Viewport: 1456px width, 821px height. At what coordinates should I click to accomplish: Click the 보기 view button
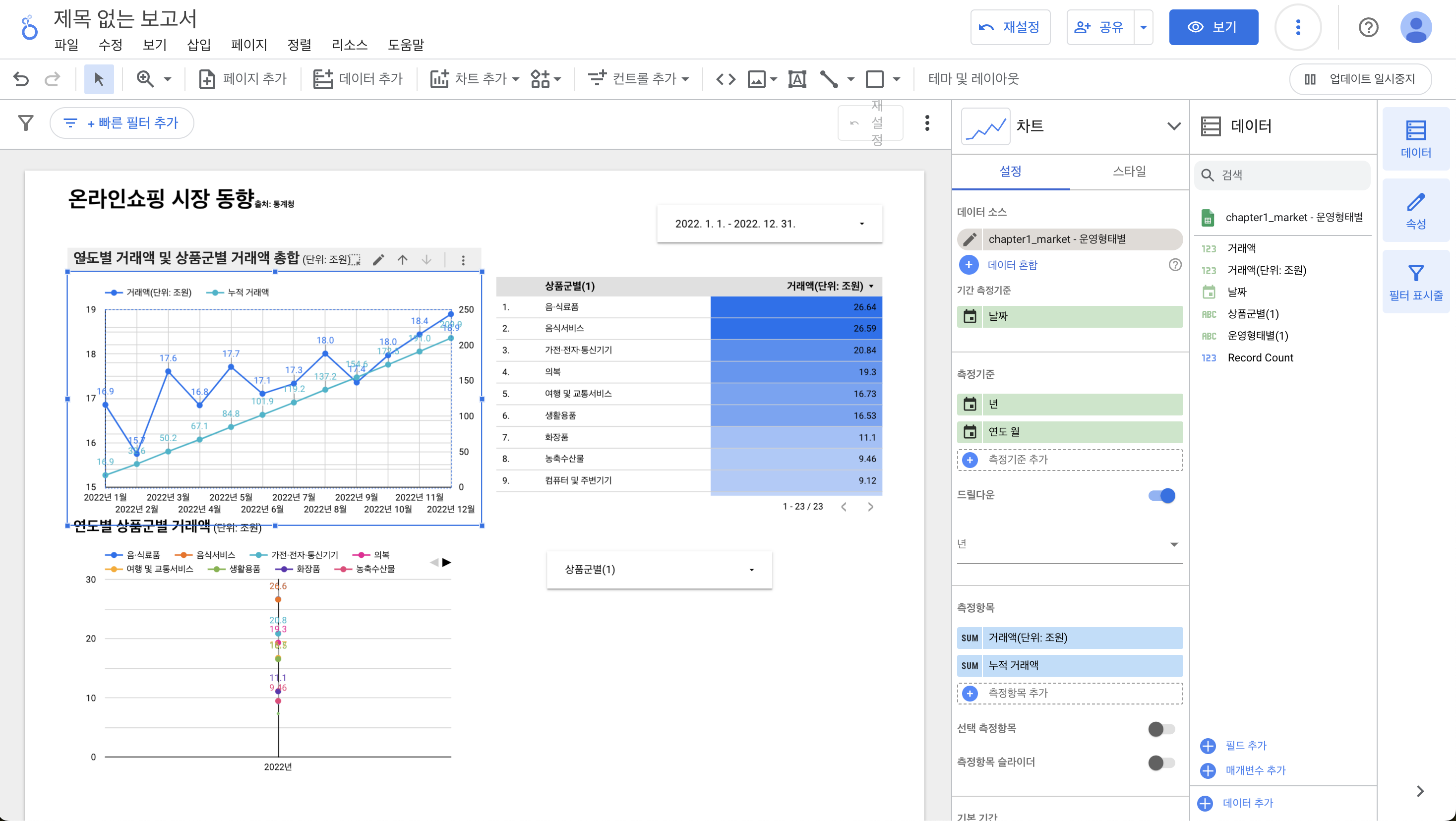1213,27
